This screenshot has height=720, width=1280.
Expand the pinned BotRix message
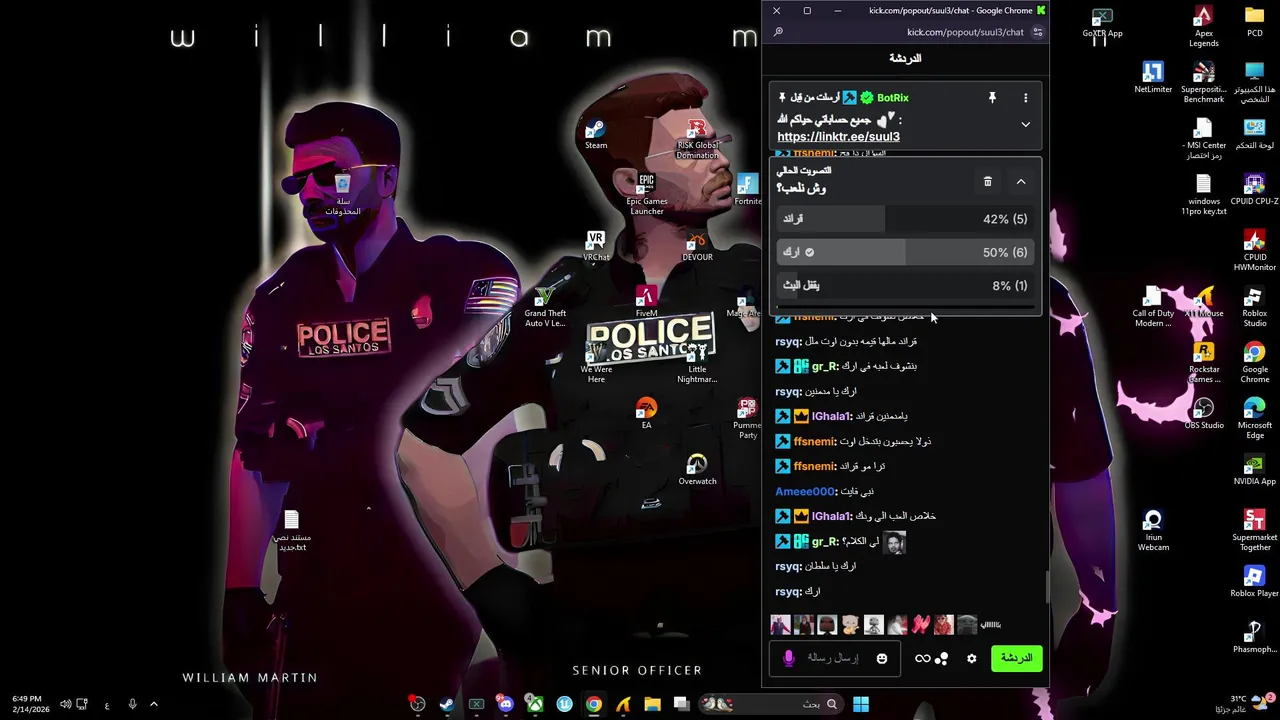click(1025, 125)
